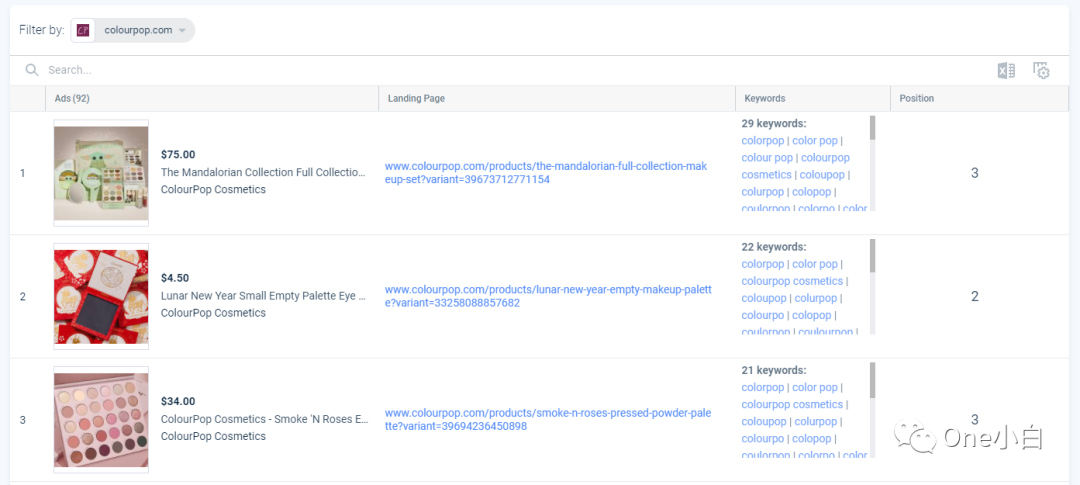Screen dimensions: 1080x485
Task: Click the "colorpop" keyword in the Lunar New Year row
Action: pos(762,264)
